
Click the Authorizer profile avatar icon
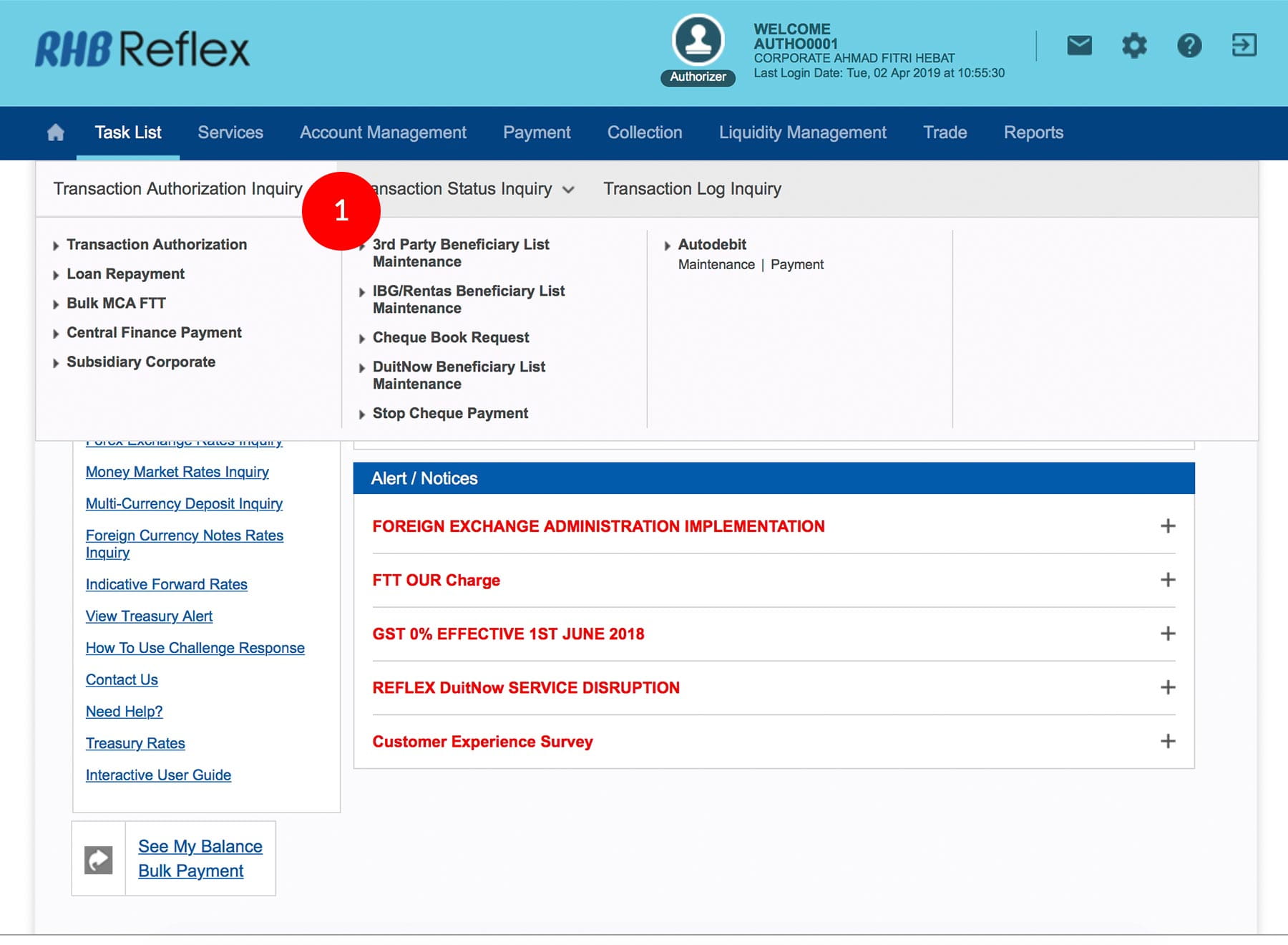(x=698, y=41)
